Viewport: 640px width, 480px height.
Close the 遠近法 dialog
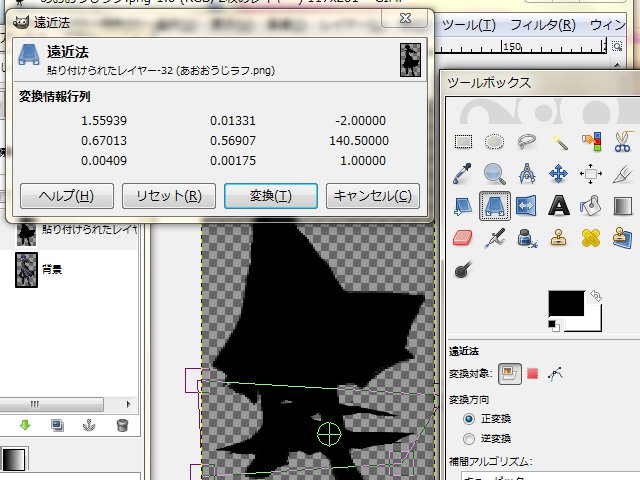405,18
